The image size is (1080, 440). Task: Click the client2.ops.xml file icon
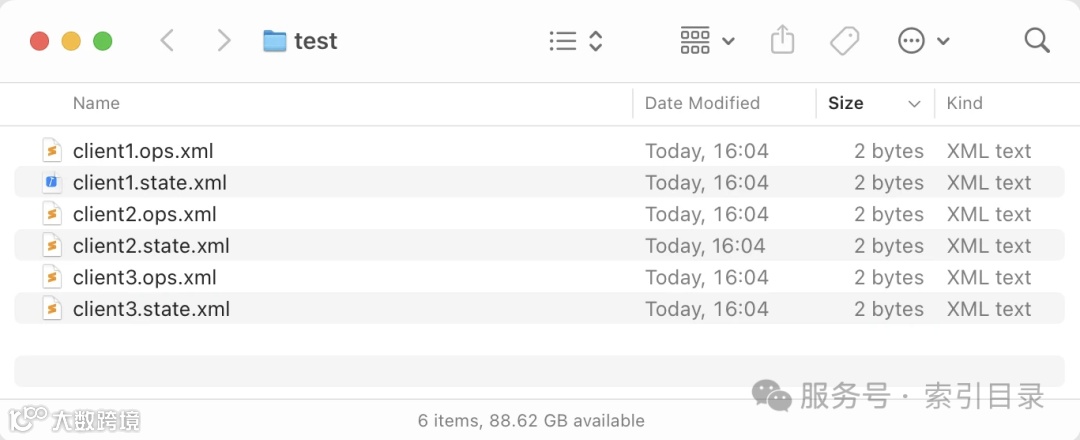pos(52,214)
